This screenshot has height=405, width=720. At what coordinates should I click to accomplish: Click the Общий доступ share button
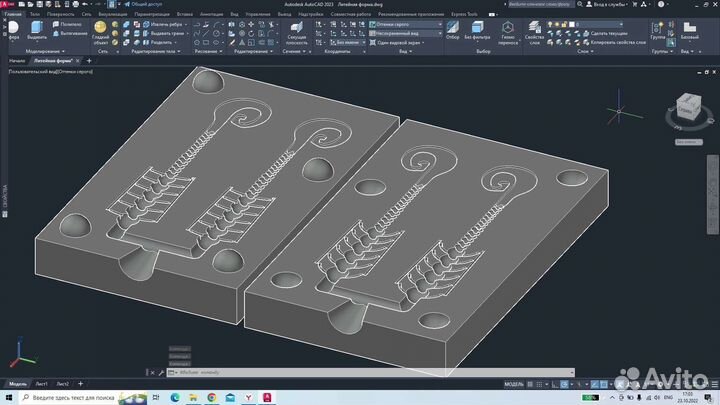pos(143,4)
